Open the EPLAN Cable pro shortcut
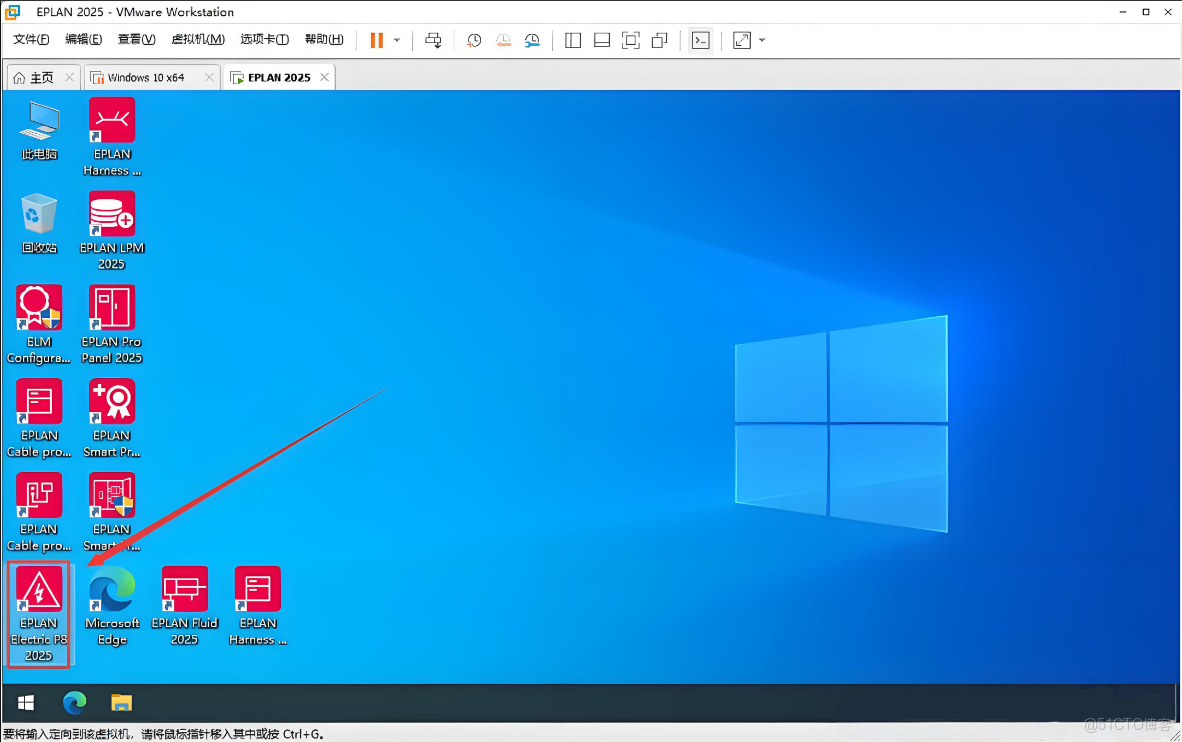This screenshot has height=742, width=1182. pyautogui.click(x=39, y=401)
